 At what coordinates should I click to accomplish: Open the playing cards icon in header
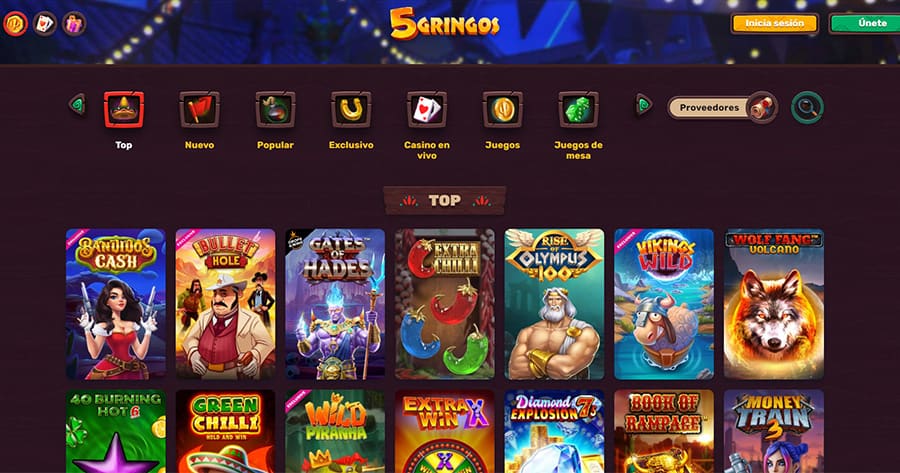[45, 24]
